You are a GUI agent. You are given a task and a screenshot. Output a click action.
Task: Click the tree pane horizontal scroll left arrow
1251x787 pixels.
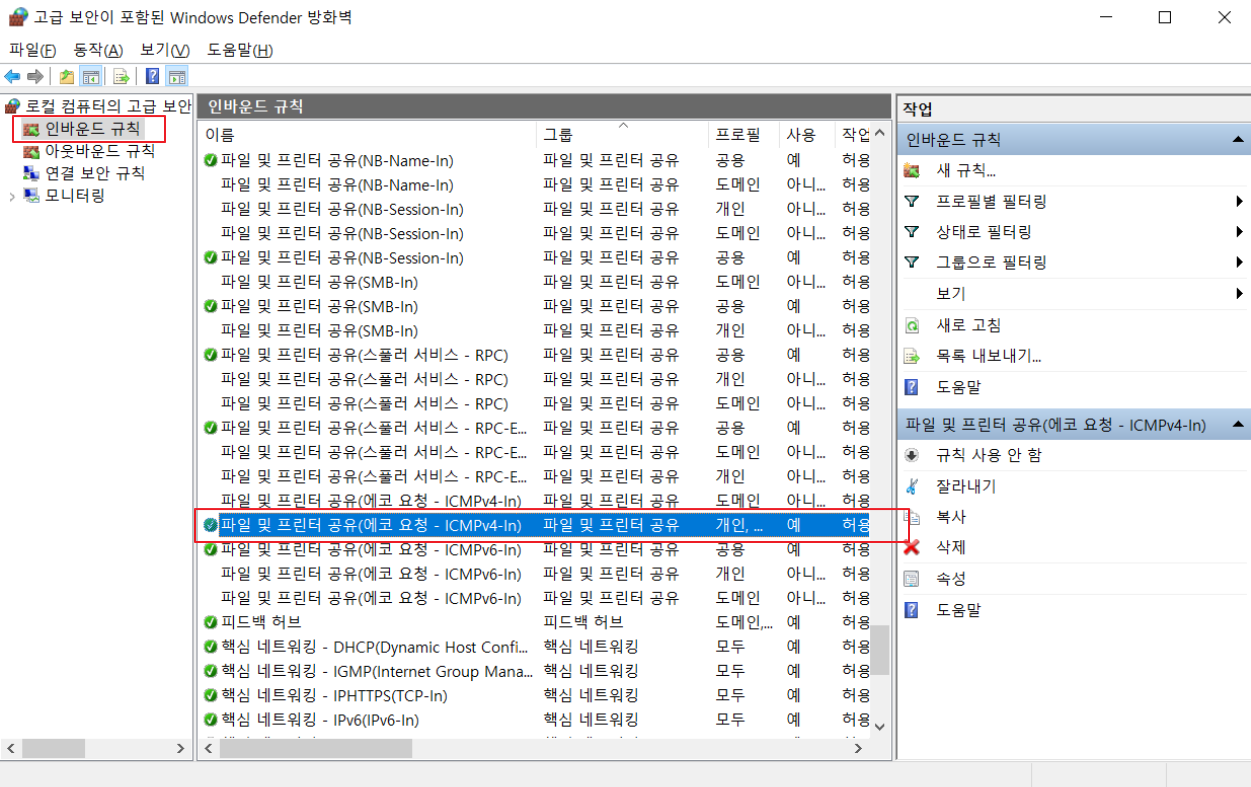point(11,747)
